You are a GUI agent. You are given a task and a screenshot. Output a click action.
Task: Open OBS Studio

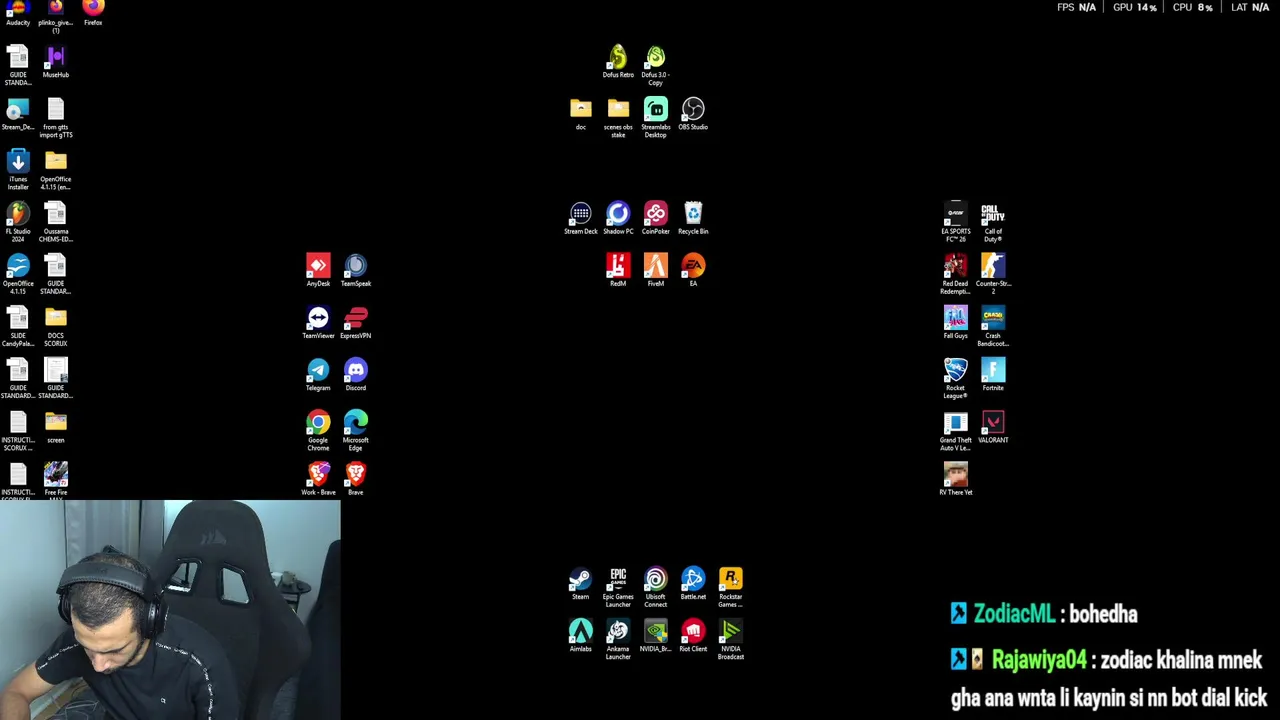pos(693,114)
